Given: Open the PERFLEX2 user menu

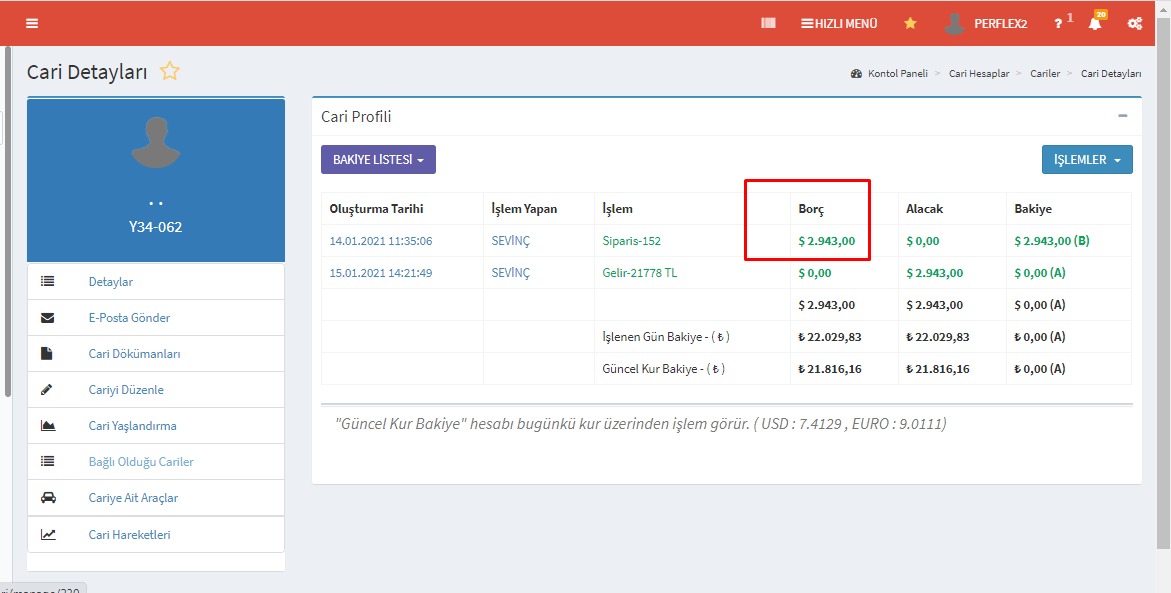Looking at the screenshot, I should pos(986,23).
